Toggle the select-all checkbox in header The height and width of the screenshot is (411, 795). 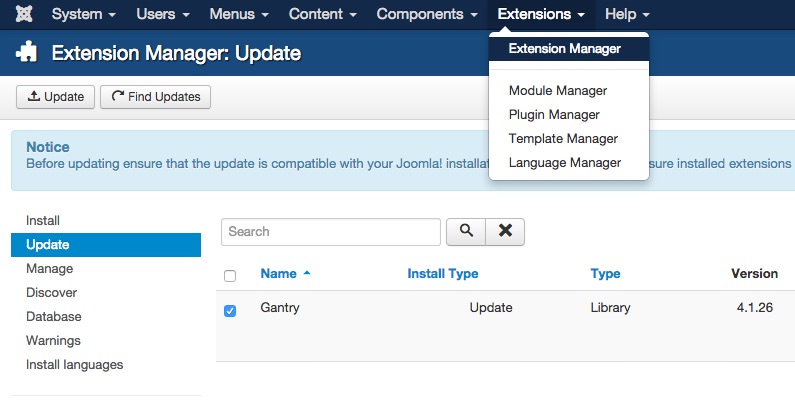tap(230, 275)
